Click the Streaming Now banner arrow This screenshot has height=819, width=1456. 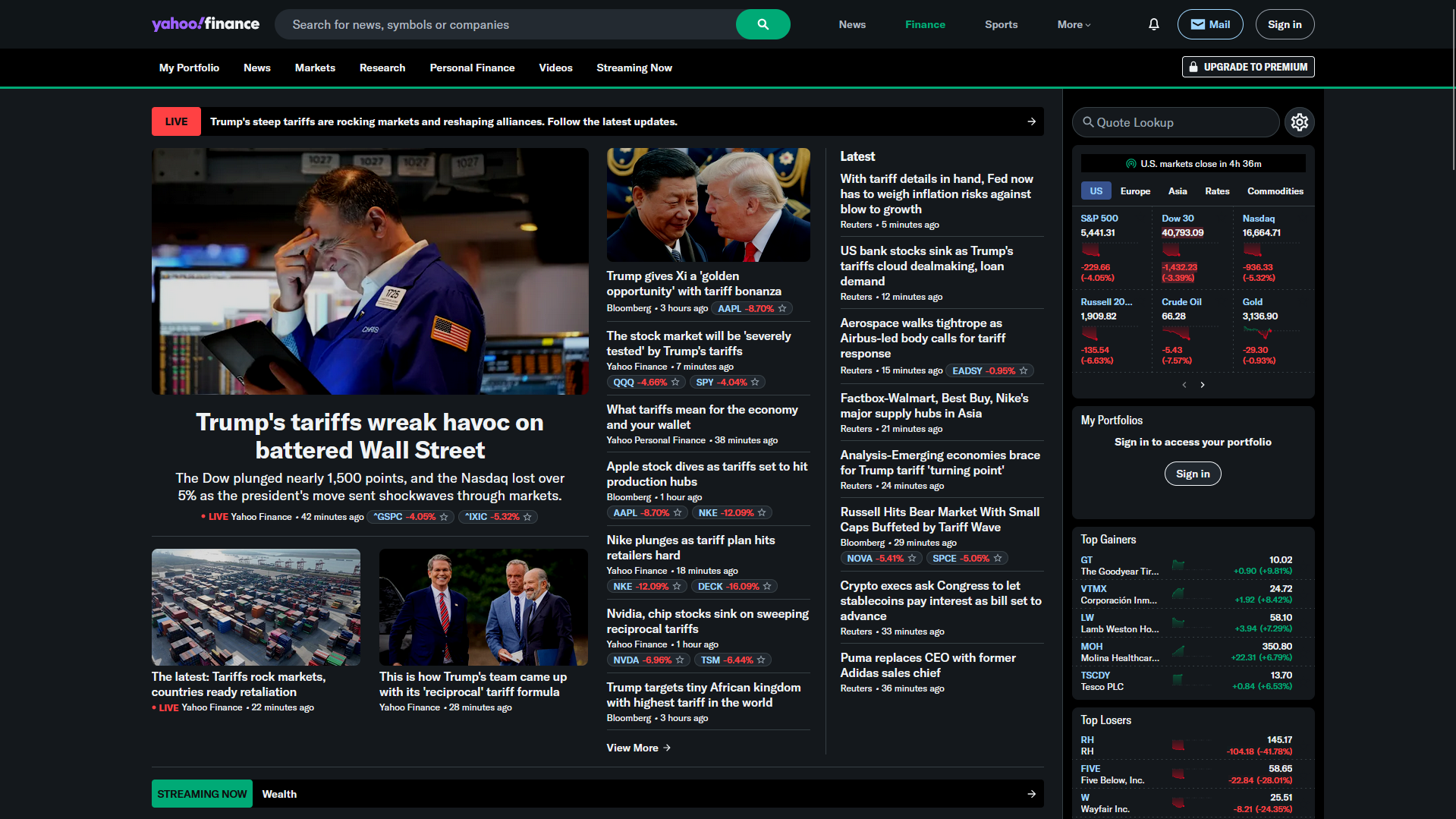(x=1031, y=794)
